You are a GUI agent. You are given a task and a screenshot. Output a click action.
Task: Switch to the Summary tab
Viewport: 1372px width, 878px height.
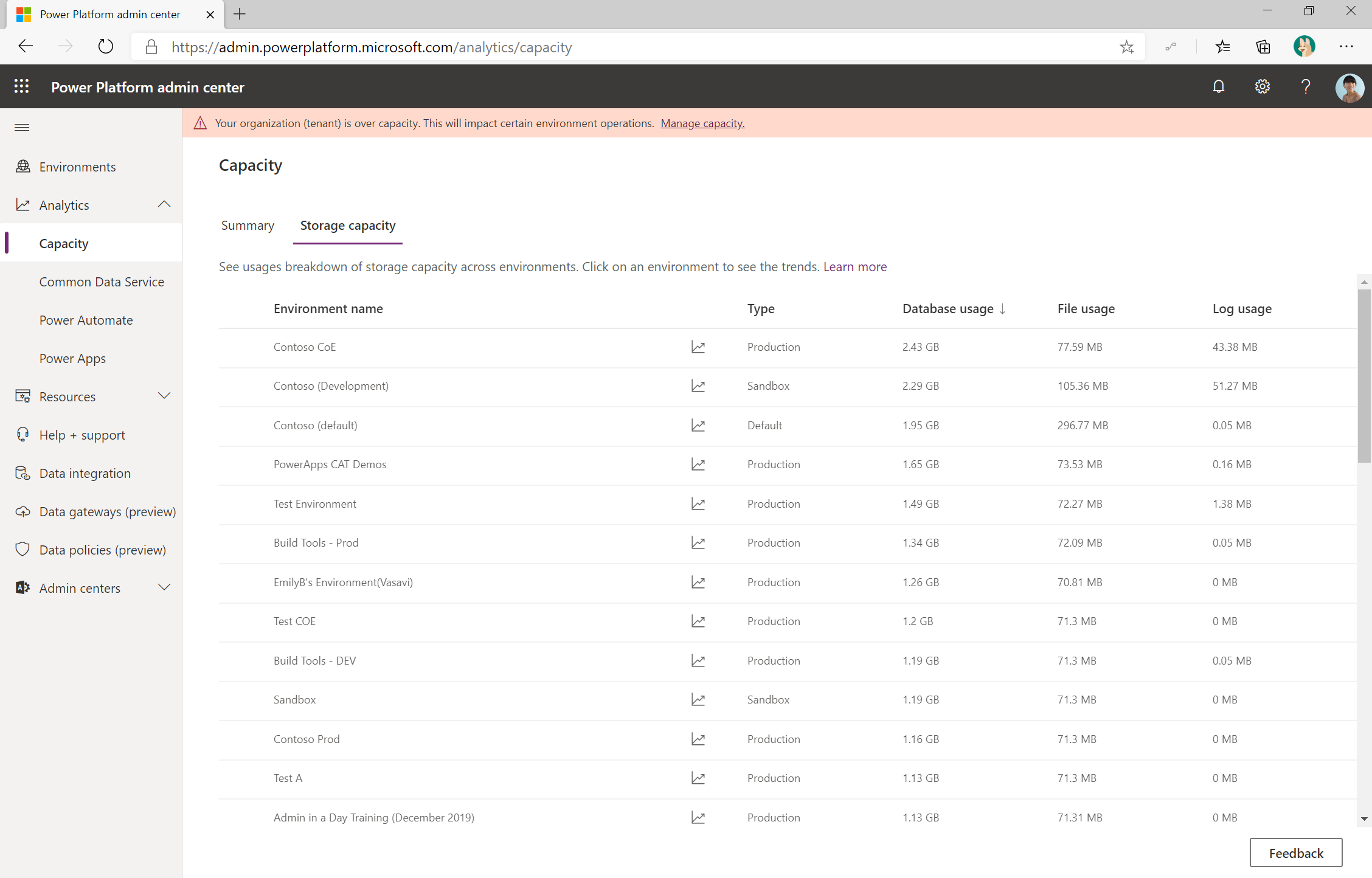(x=248, y=225)
